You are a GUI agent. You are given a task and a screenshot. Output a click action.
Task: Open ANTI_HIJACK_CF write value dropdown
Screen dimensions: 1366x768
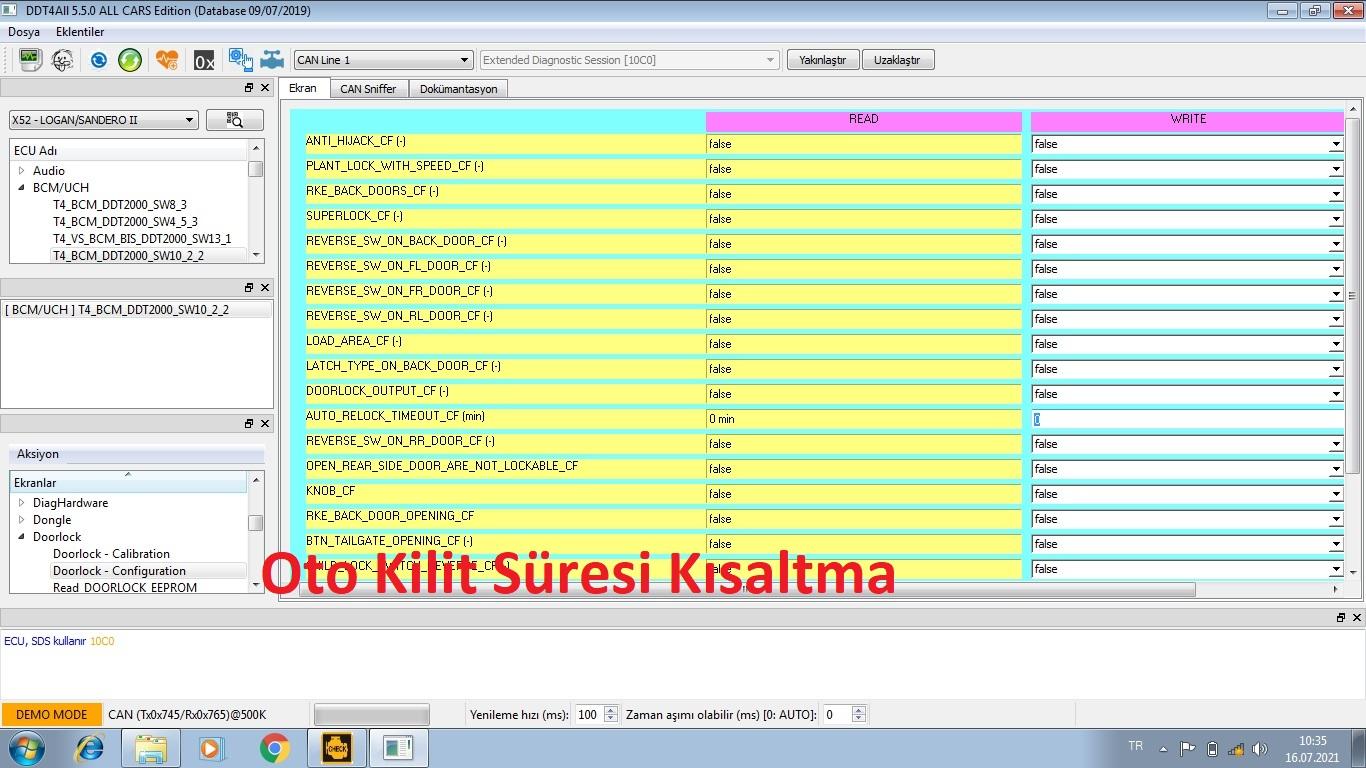pos(1334,144)
